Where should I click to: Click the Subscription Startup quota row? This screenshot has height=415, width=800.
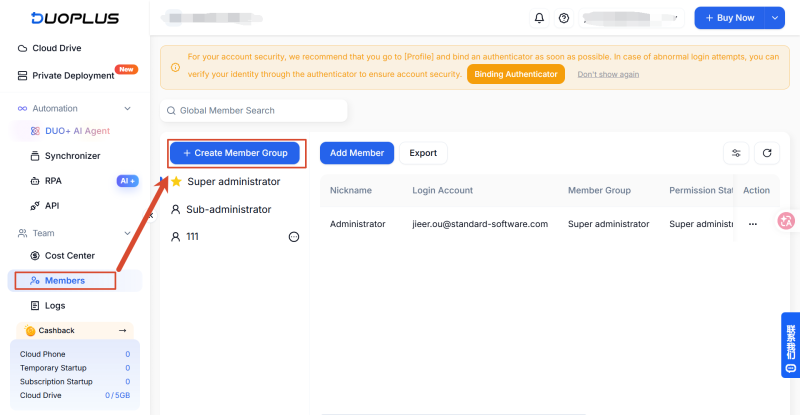75,382
